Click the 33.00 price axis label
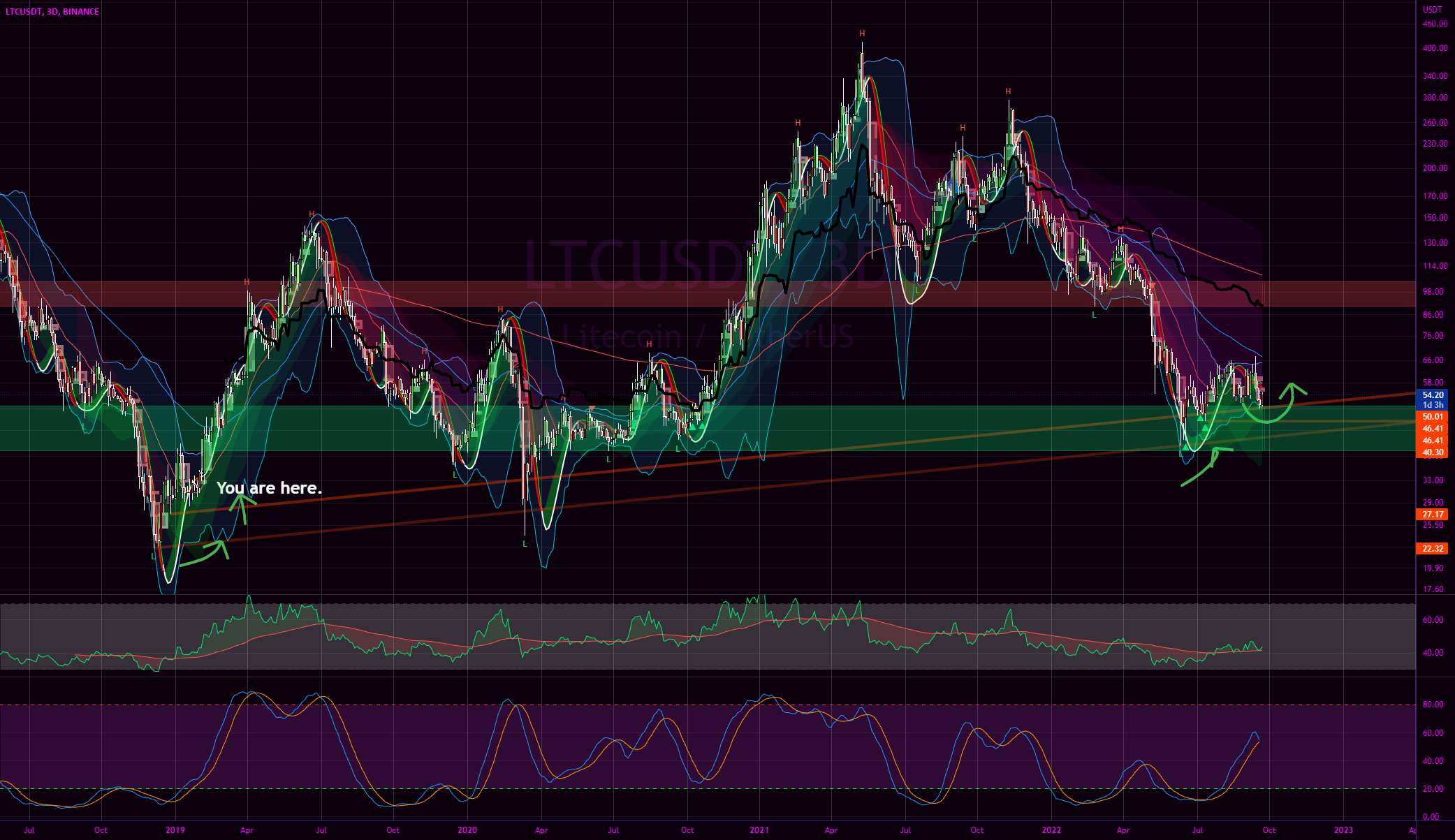Screen dimensions: 1455x840 pyautogui.click(x=1433, y=480)
